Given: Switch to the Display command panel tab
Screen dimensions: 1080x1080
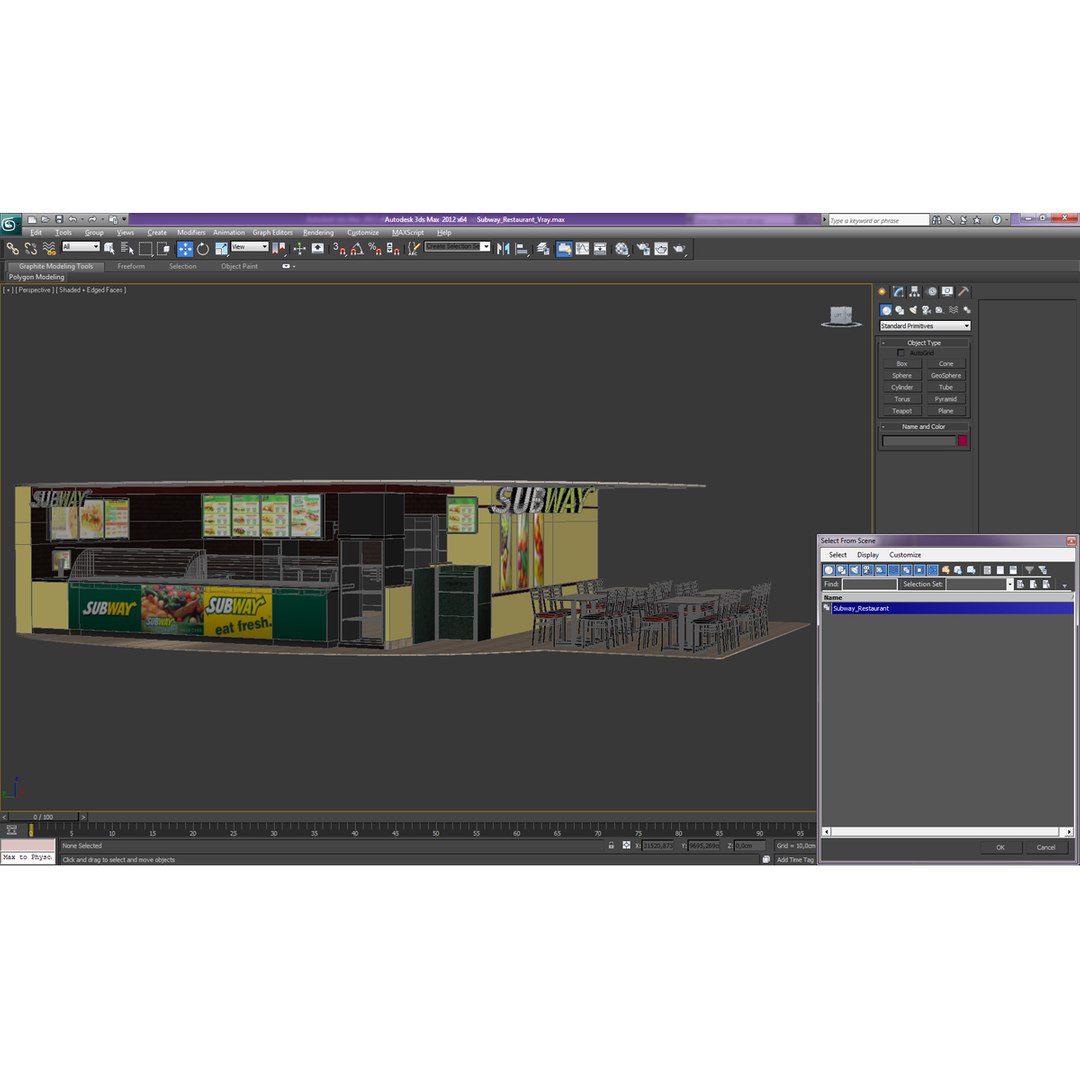Looking at the screenshot, I should point(948,292).
